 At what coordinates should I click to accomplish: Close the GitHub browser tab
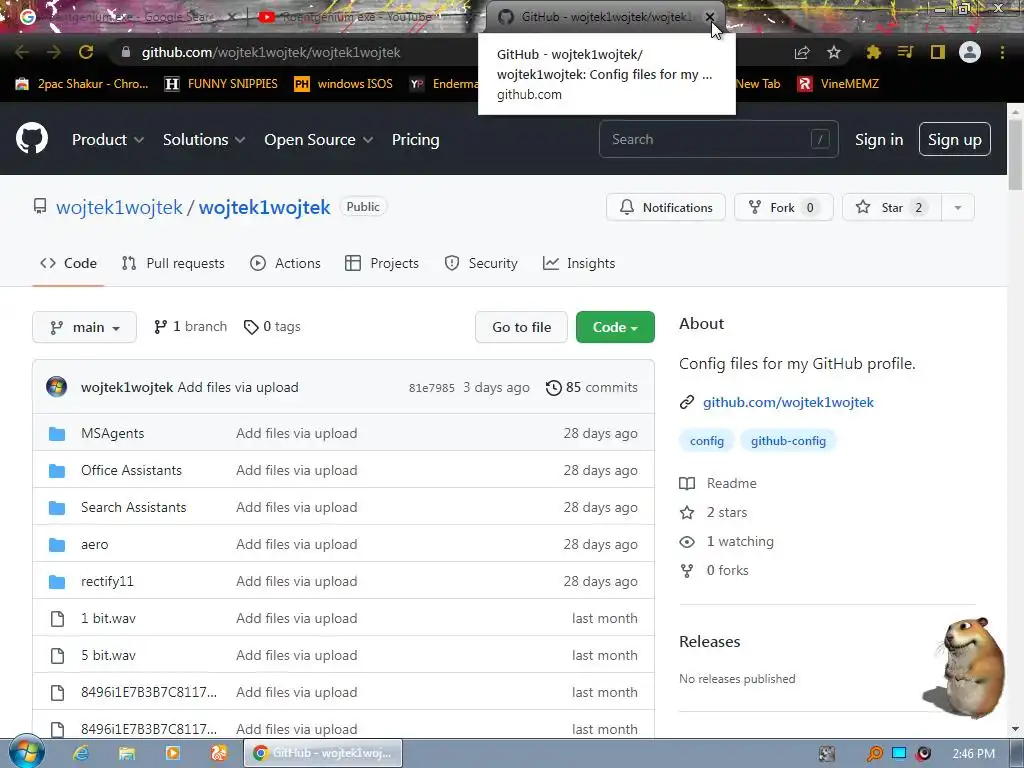tap(709, 17)
